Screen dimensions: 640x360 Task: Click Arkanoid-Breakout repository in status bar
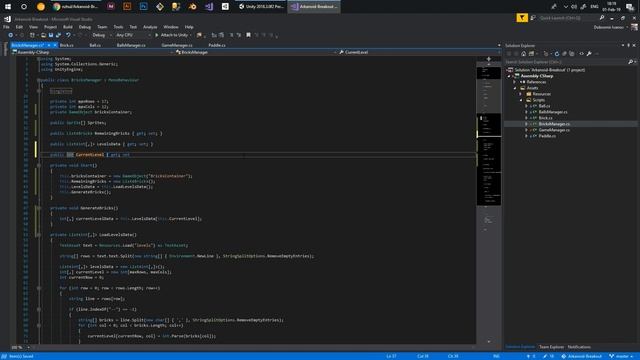581,356
